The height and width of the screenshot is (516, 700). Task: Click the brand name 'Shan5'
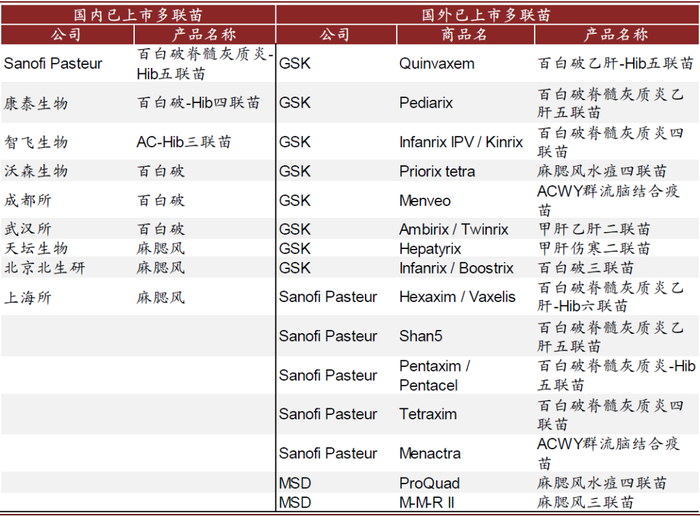421,336
